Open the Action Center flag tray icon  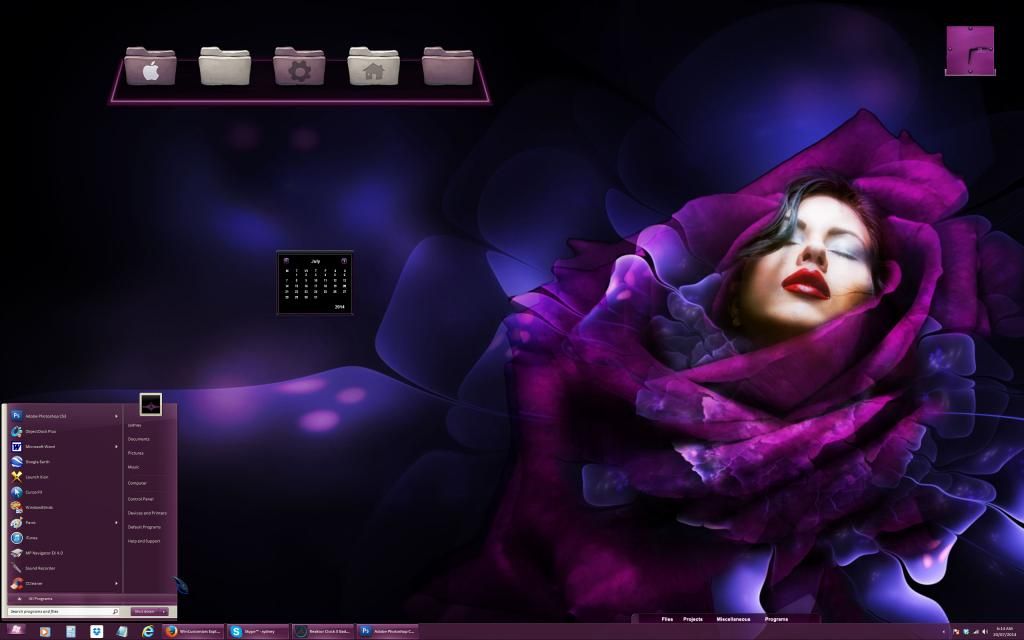click(956, 632)
